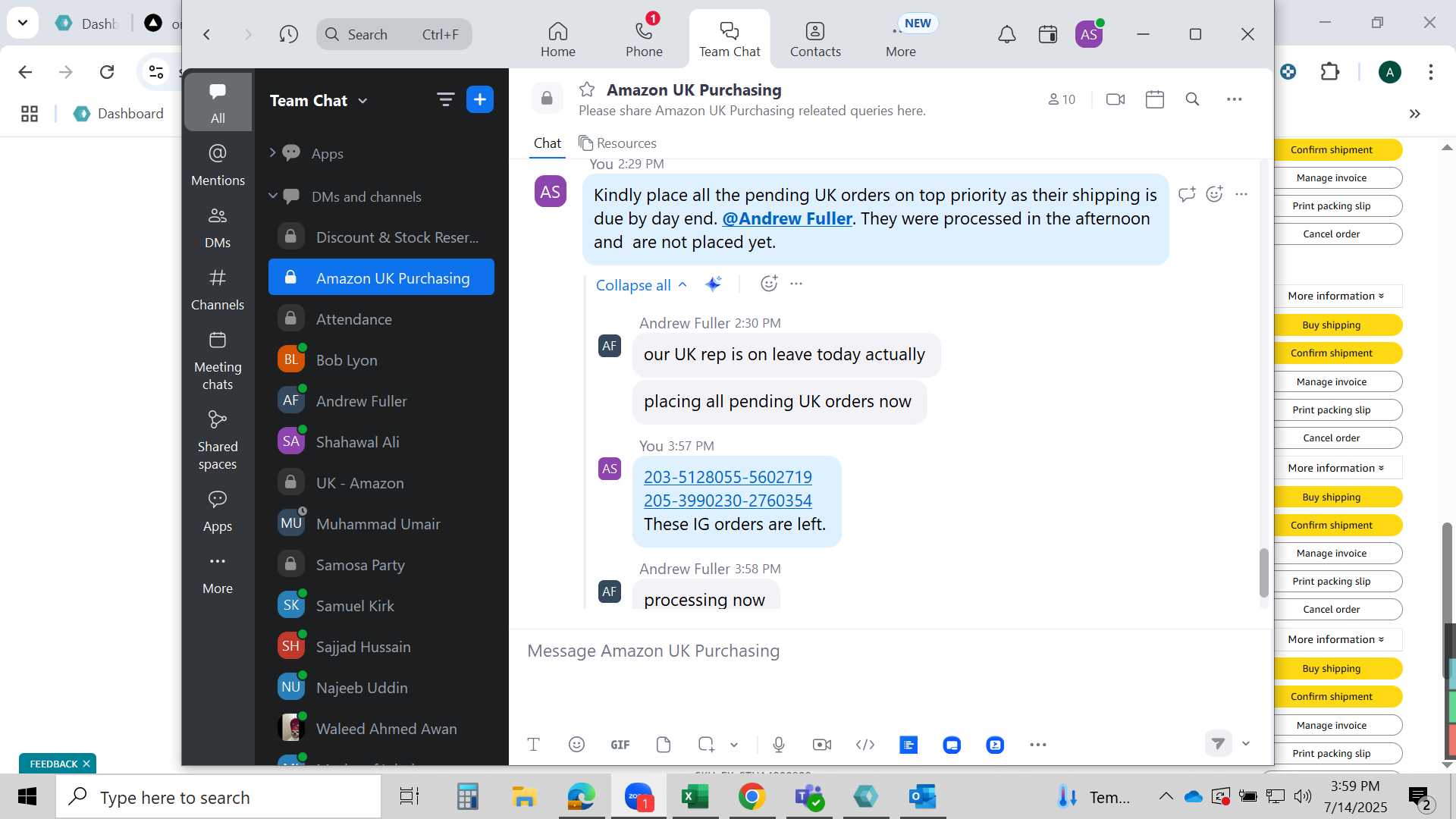Close the FEEDBACK tab
The width and height of the screenshot is (1456, 819).
click(x=86, y=764)
